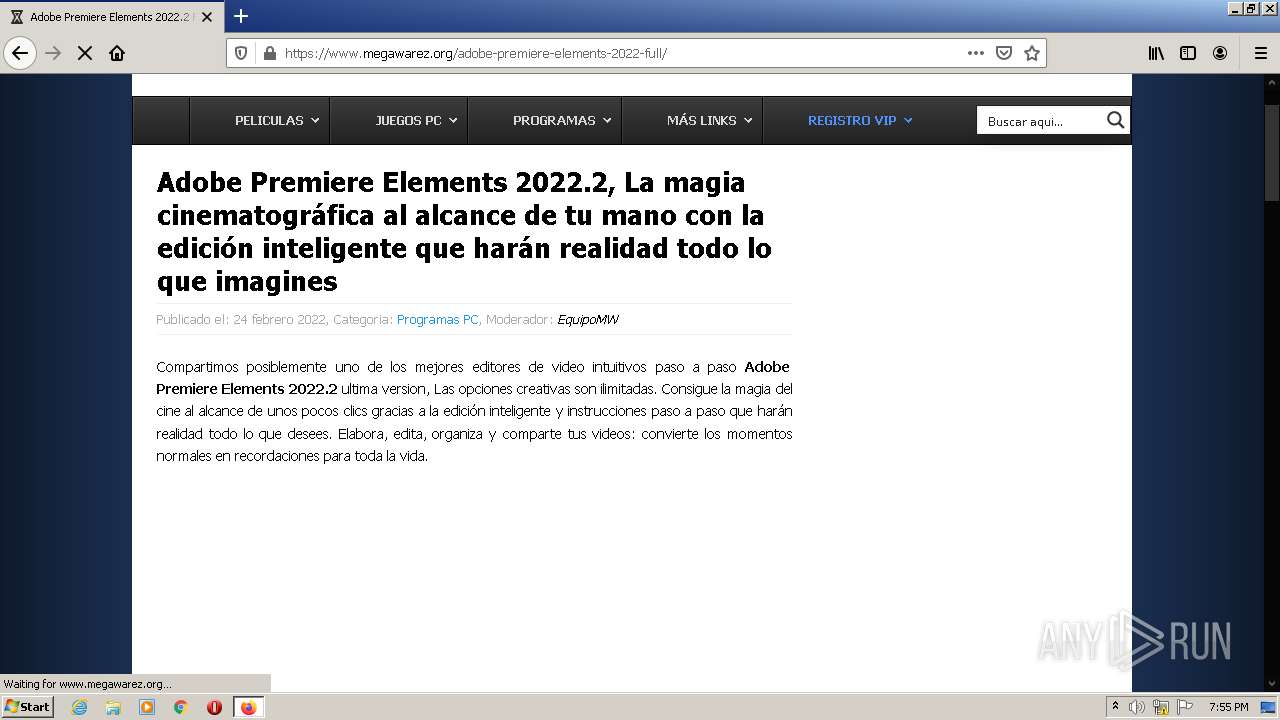This screenshot has height=720, width=1280.
Task: Open a new browser tab
Action: click(x=241, y=16)
